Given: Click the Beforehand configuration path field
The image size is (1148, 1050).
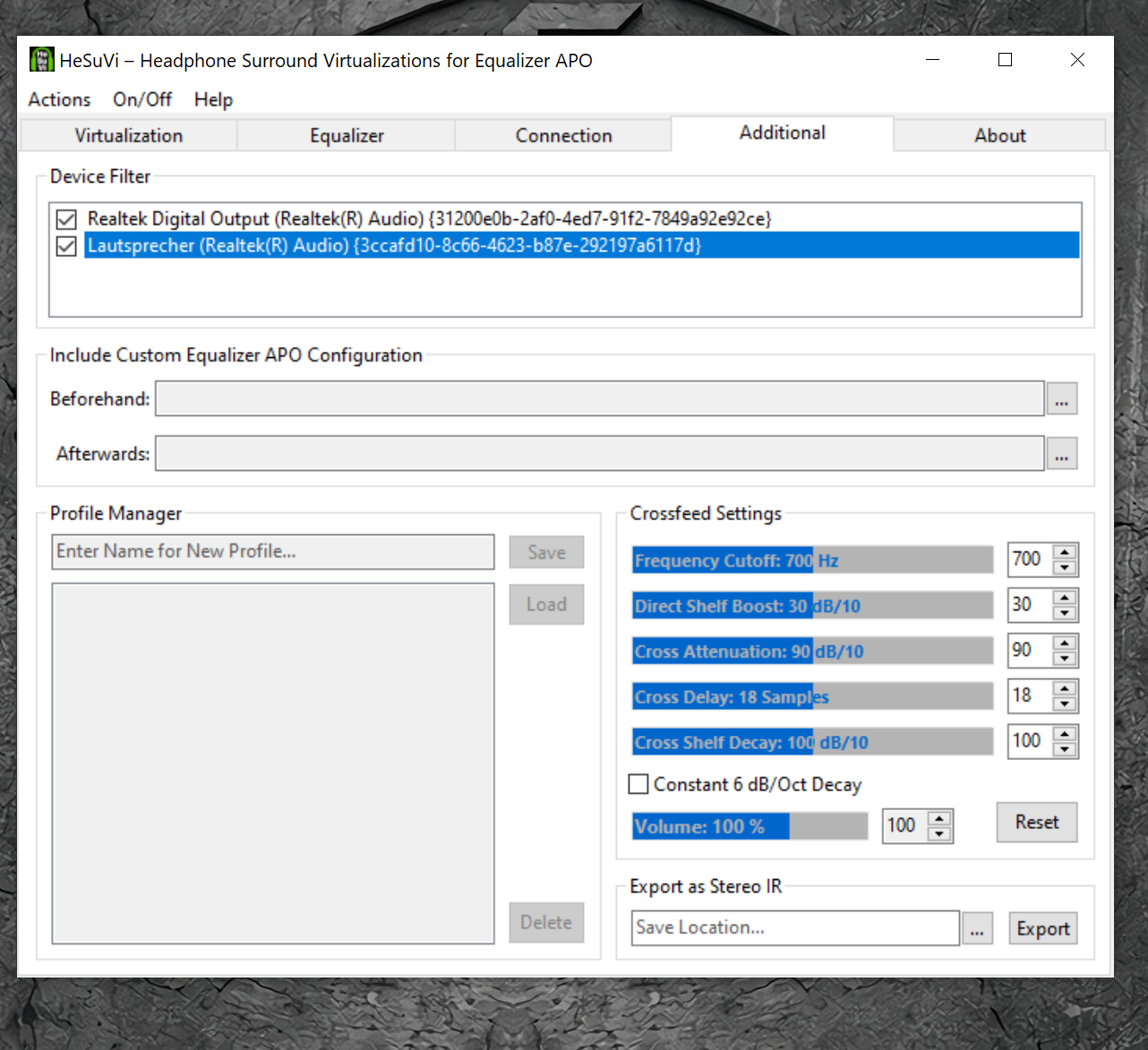Looking at the screenshot, I should [600, 398].
